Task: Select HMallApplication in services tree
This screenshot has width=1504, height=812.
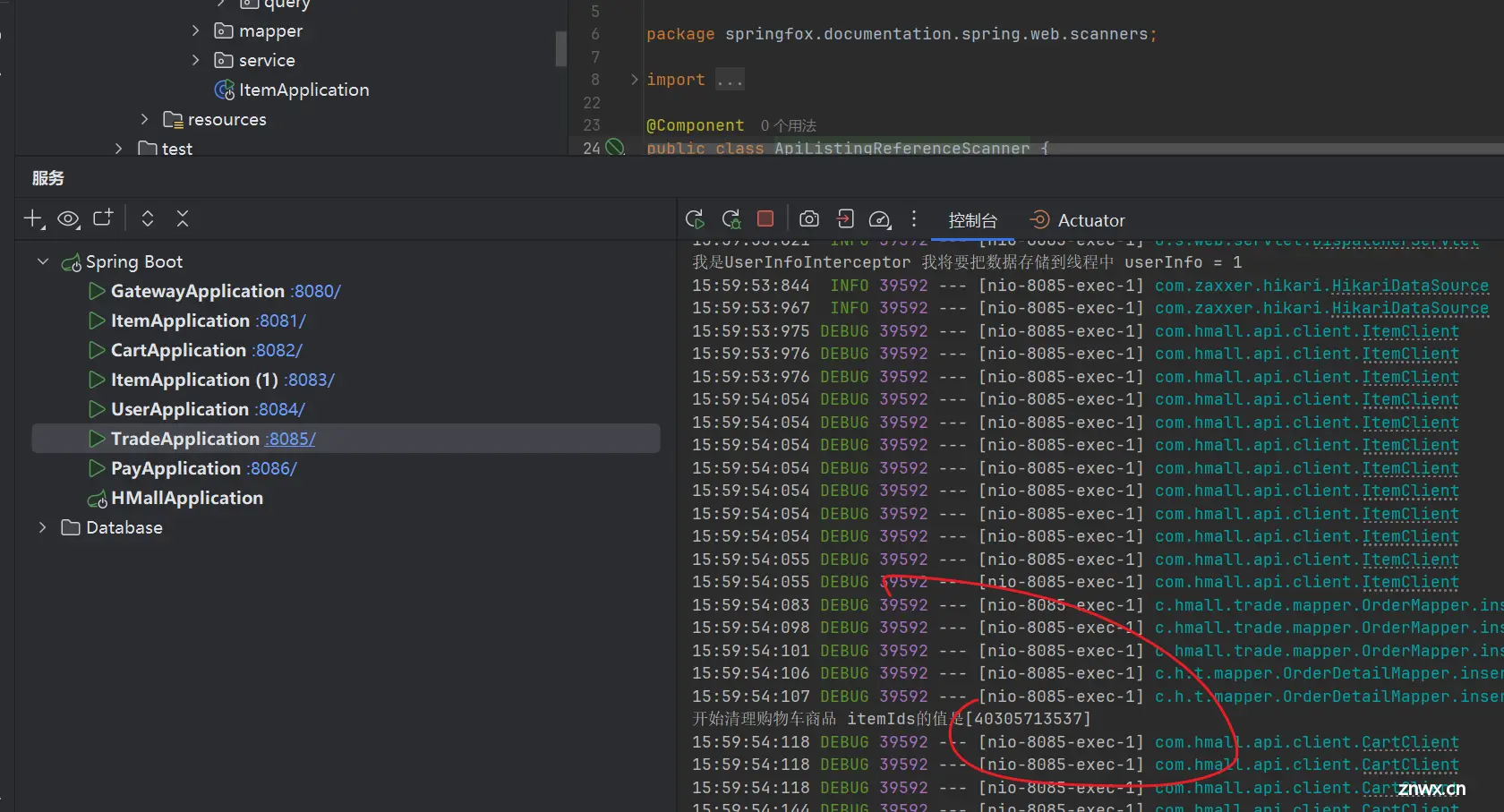Action: pos(187,498)
